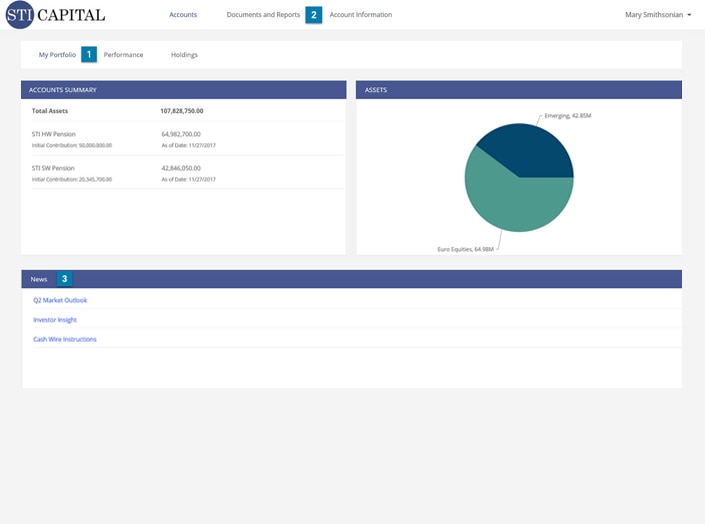Click the STI SW Pension account name
This screenshot has width=705, height=524.
[x=53, y=168]
